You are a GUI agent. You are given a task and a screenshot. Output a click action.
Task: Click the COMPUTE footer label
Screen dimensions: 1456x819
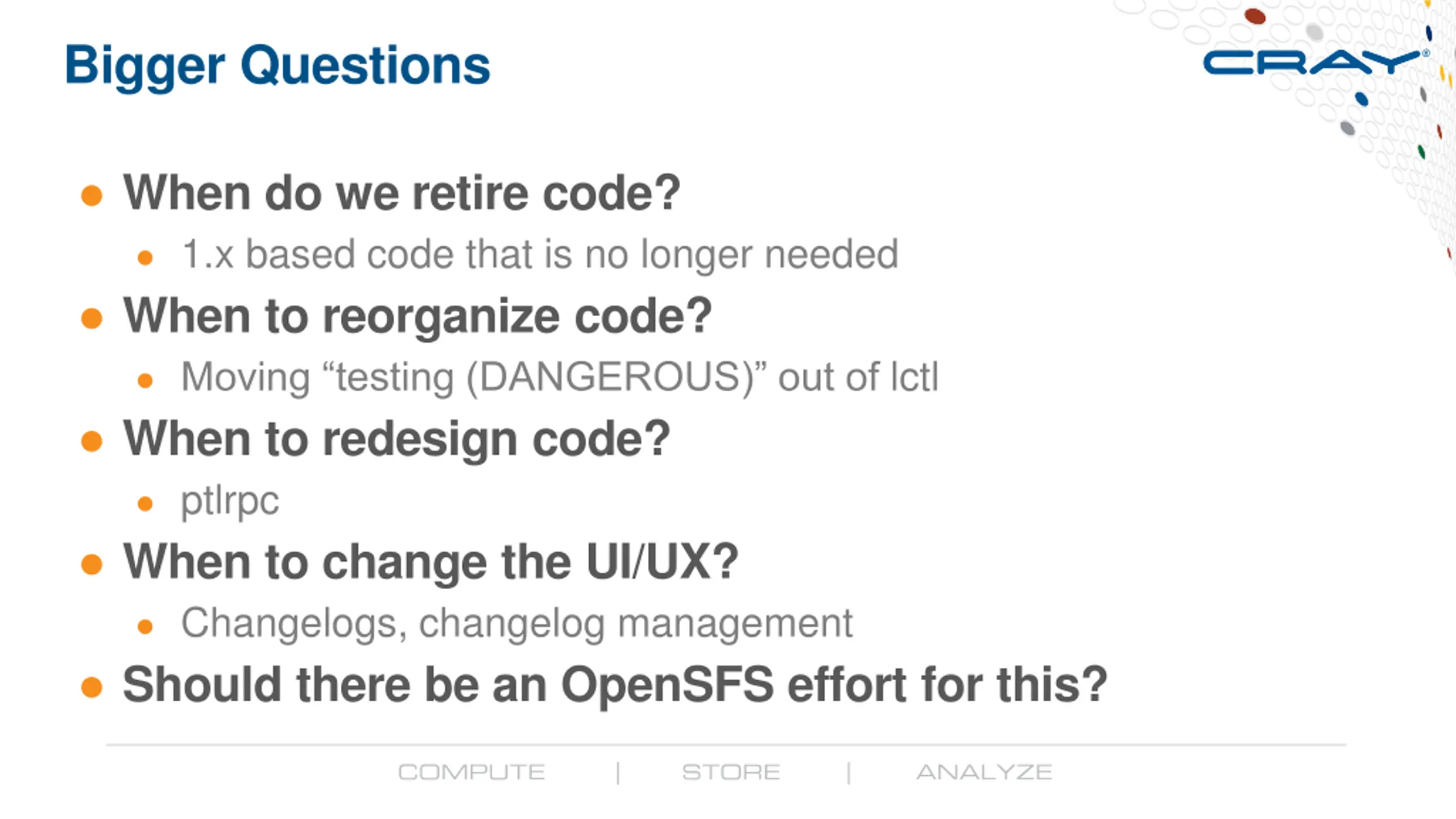click(471, 772)
